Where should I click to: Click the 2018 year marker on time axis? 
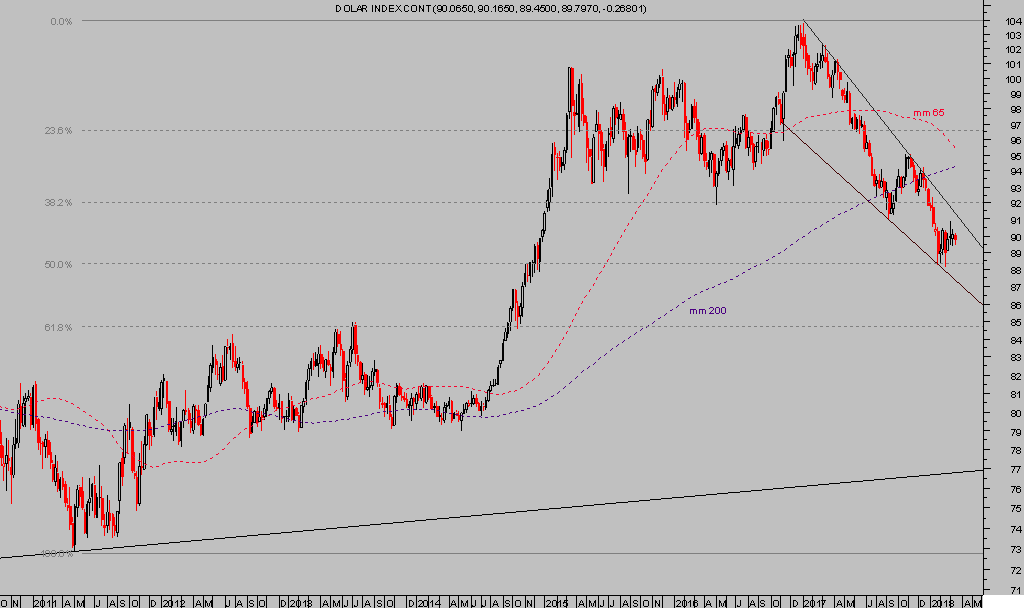(942, 603)
